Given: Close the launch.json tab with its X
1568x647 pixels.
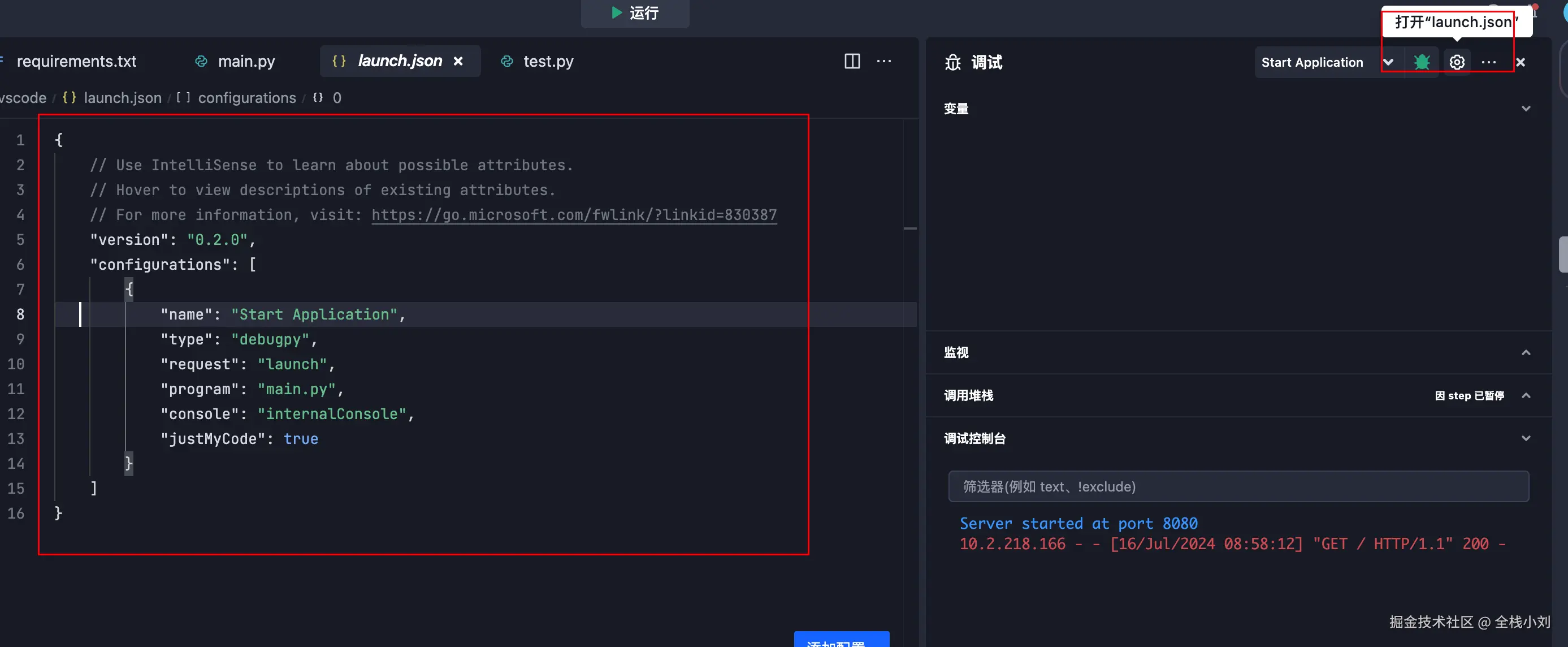Looking at the screenshot, I should pyautogui.click(x=458, y=61).
